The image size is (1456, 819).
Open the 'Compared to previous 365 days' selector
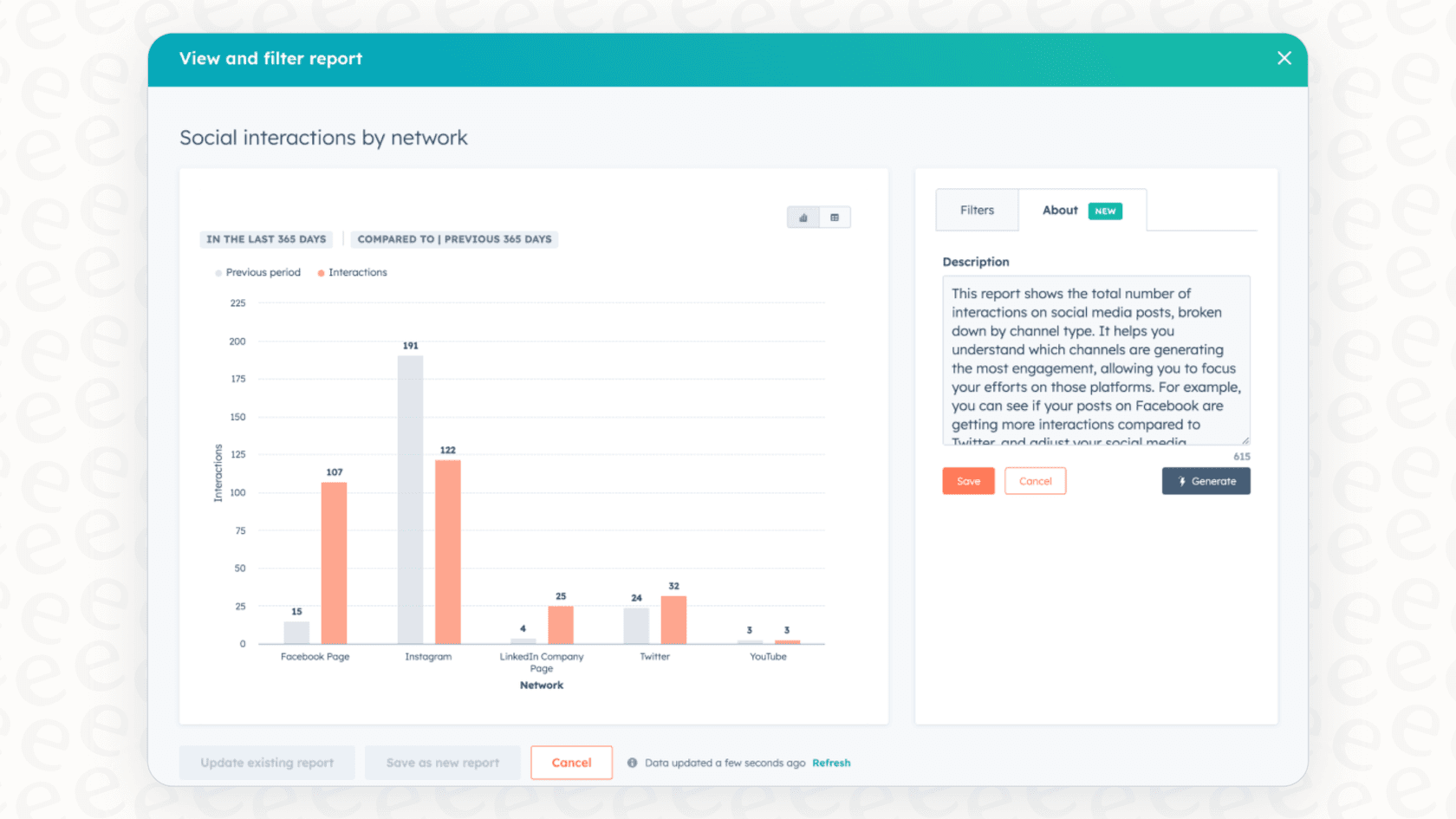(453, 239)
